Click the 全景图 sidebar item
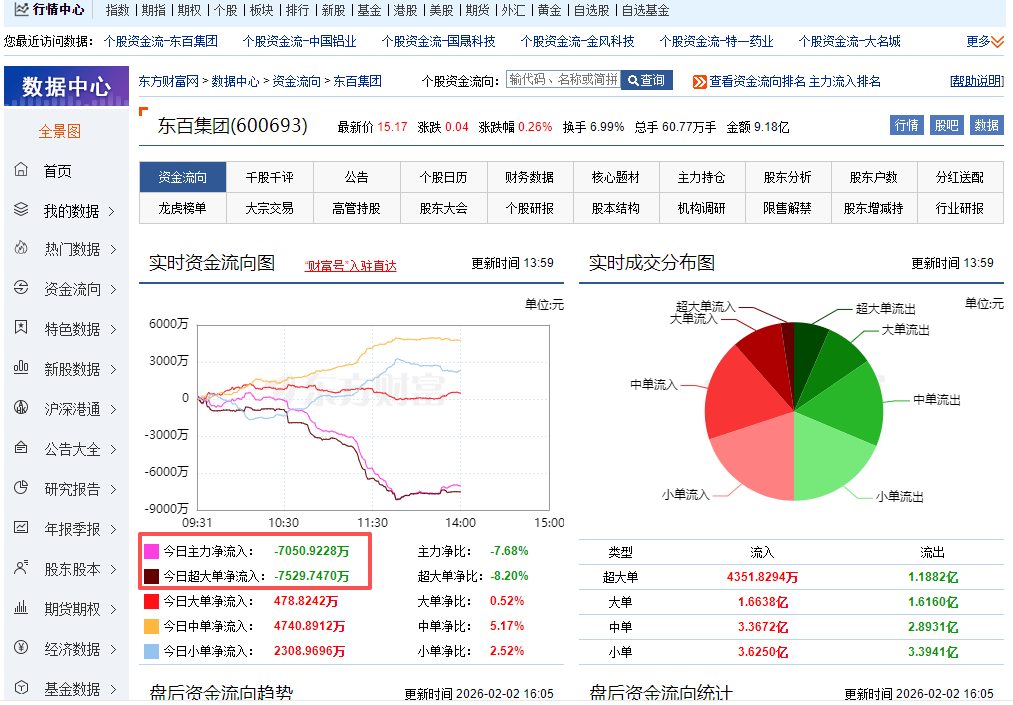The width and height of the screenshot is (1013, 705). (x=59, y=131)
